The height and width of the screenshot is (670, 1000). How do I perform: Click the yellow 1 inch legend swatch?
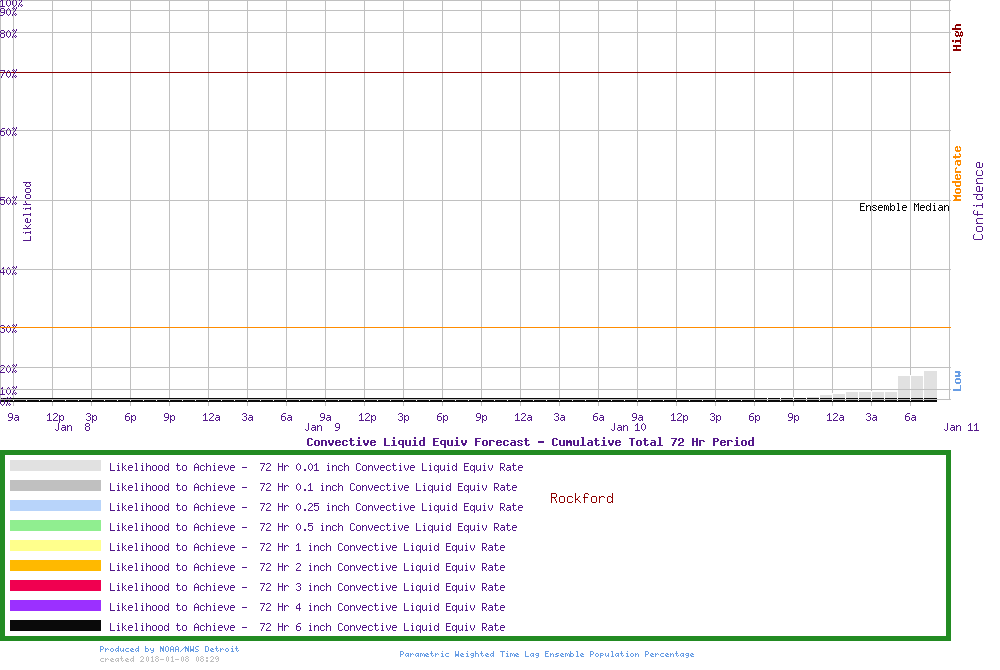click(55, 546)
